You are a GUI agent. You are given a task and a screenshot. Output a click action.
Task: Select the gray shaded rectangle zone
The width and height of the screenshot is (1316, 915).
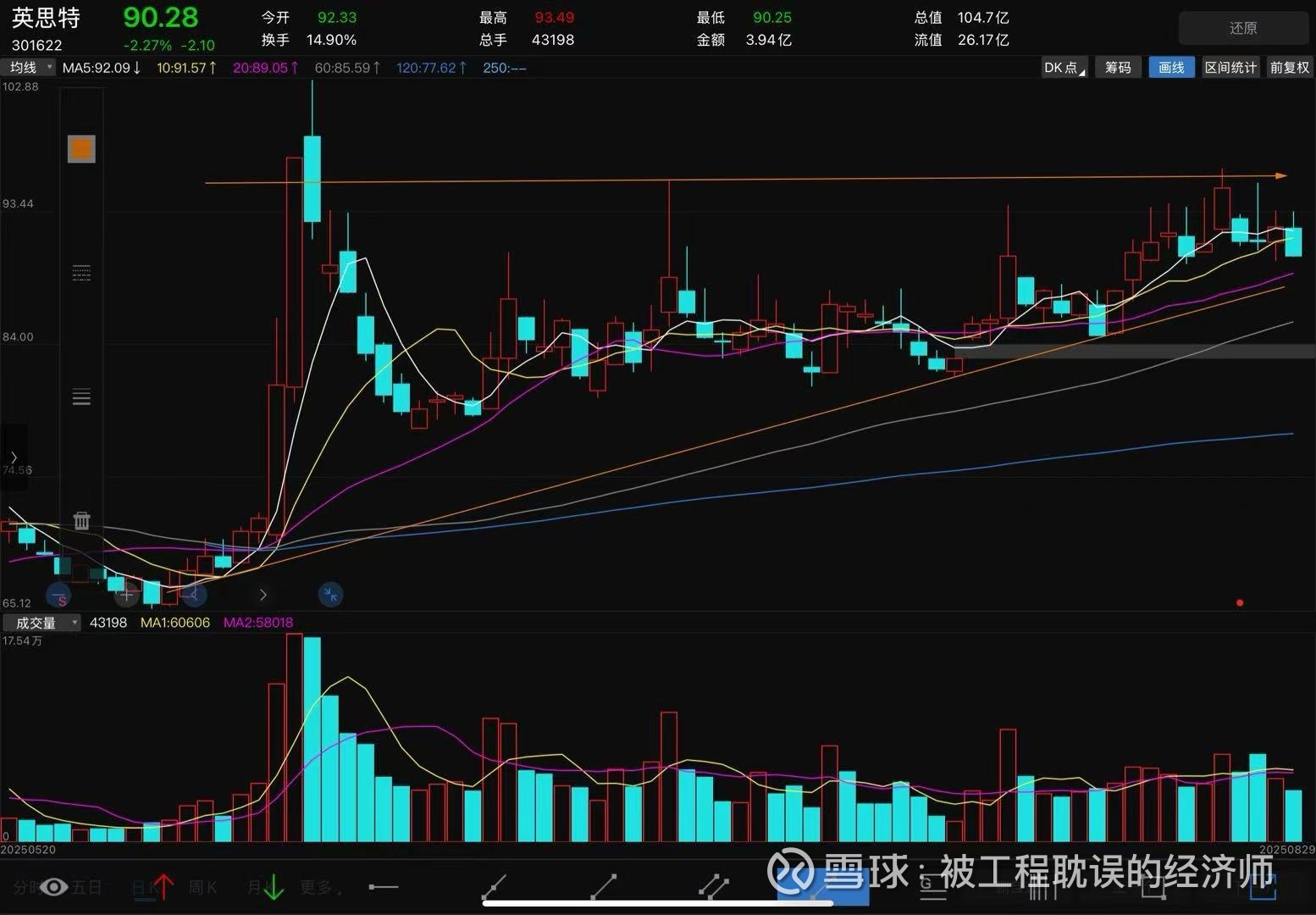(1135, 351)
